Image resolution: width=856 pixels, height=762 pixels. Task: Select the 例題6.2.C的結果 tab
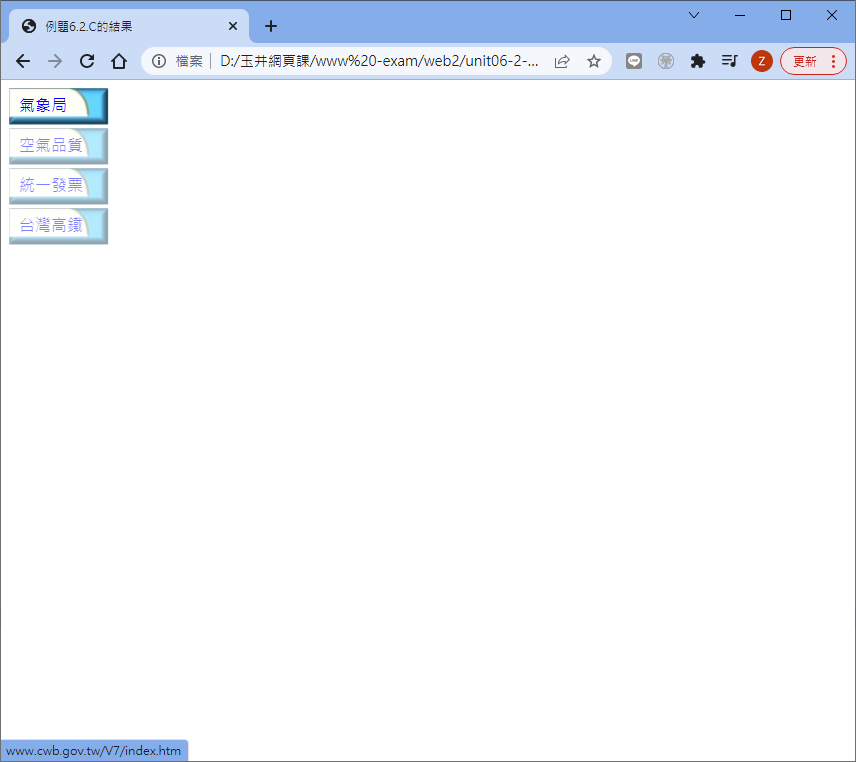[120, 26]
